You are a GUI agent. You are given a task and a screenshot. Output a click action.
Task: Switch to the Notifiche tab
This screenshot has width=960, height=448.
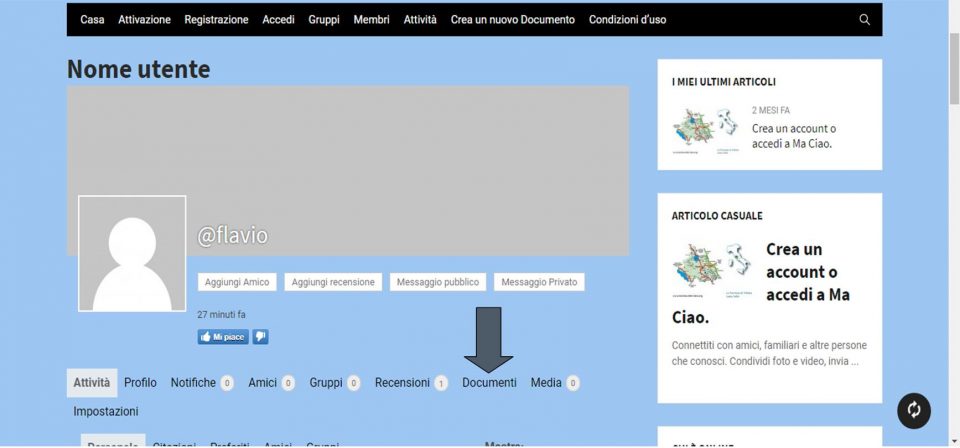click(x=201, y=383)
